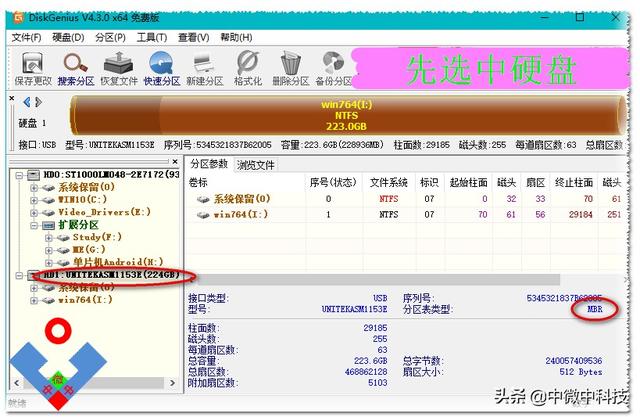
Task: Select Study(F:) partition in tree
Action: tap(97, 237)
